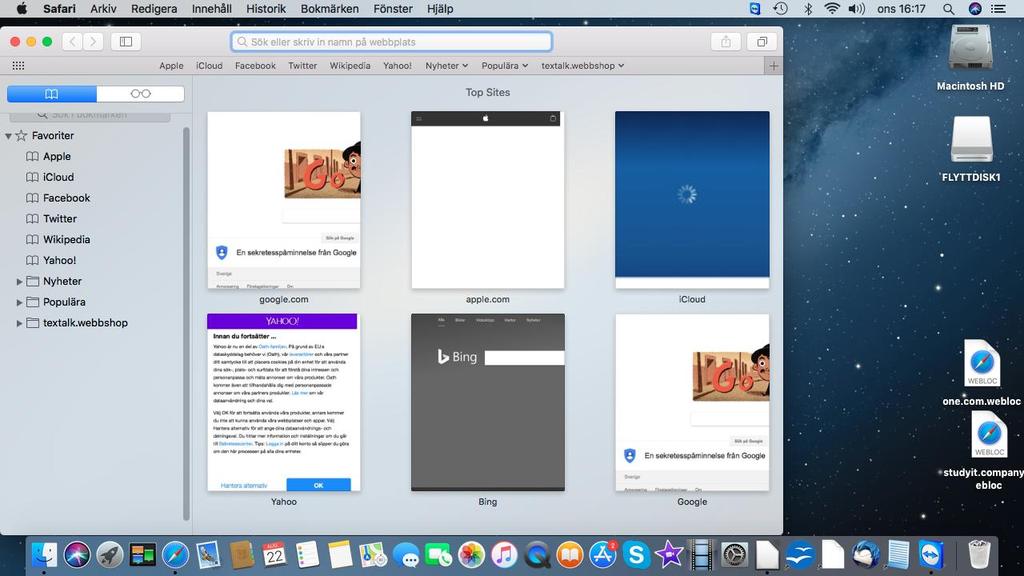
Task: Open the Top Sites grid icon in favorites bar
Action: click(18, 65)
